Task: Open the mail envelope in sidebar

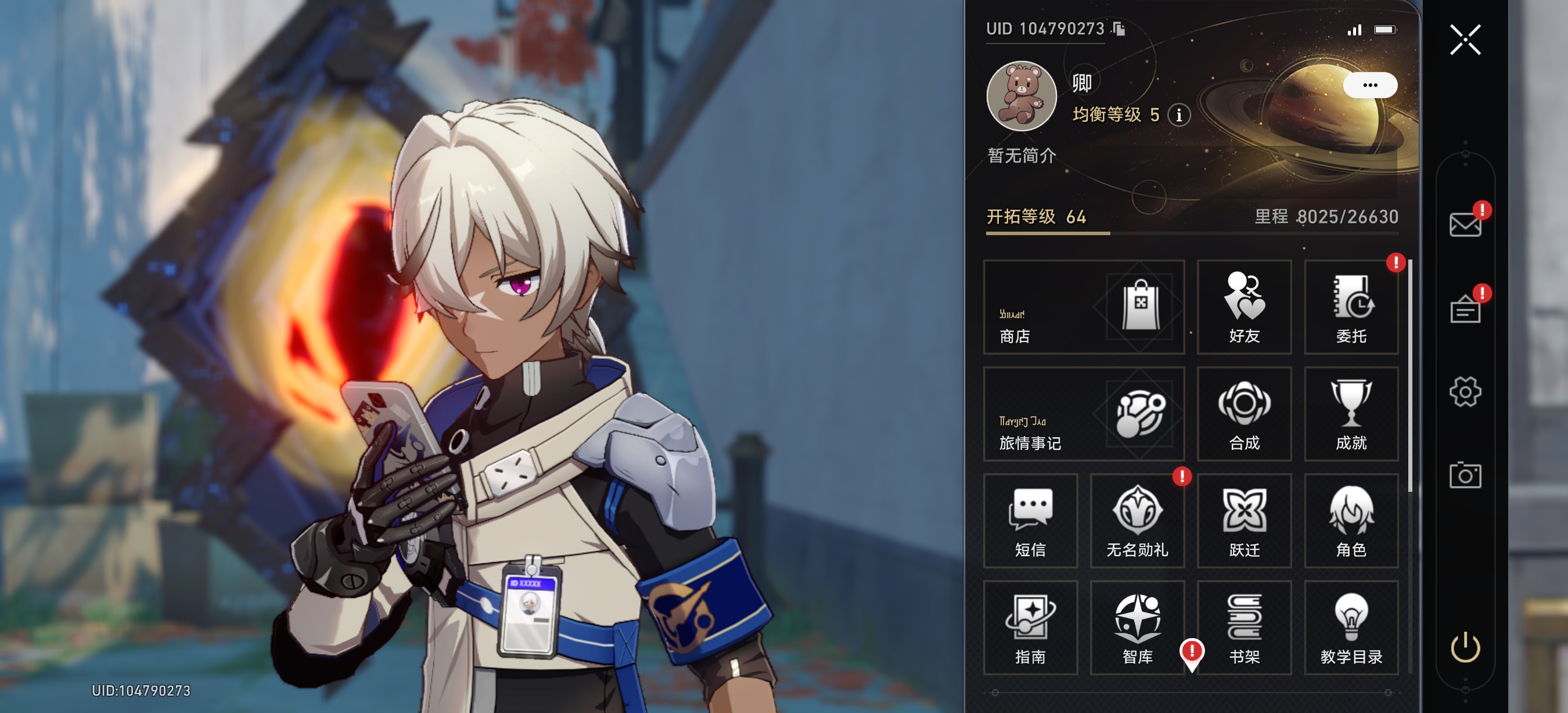Action: pos(1465,225)
